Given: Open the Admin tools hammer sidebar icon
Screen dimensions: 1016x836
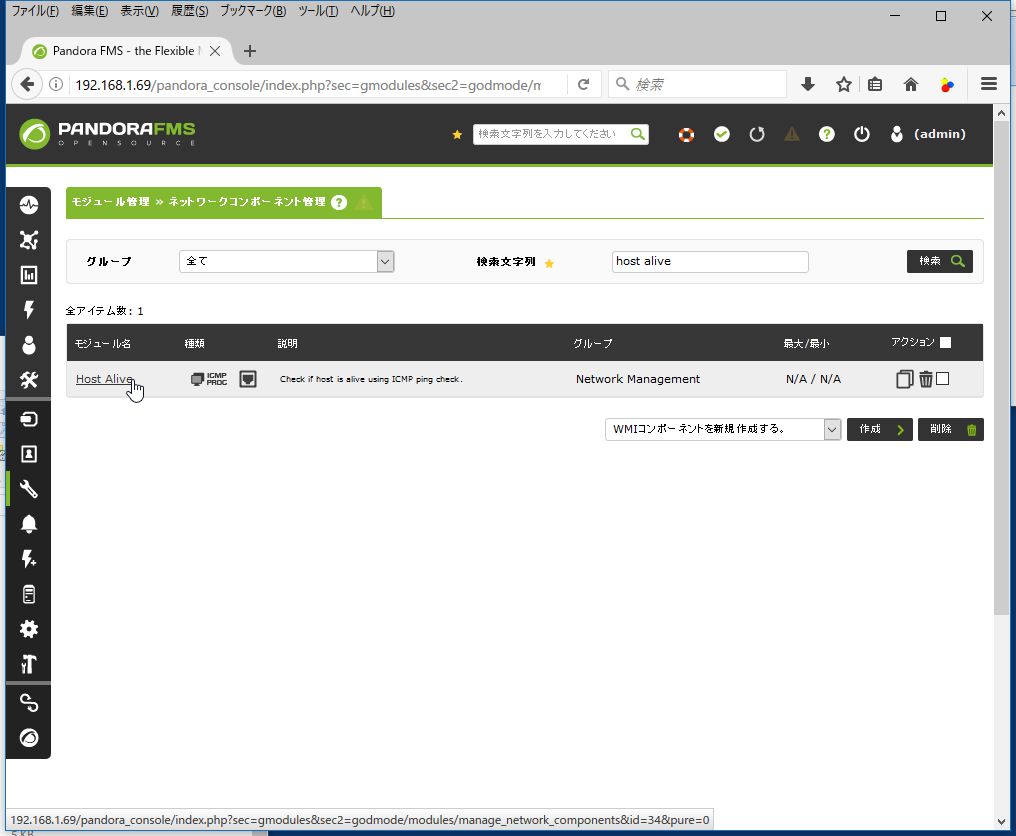Looking at the screenshot, I should coord(29,664).
